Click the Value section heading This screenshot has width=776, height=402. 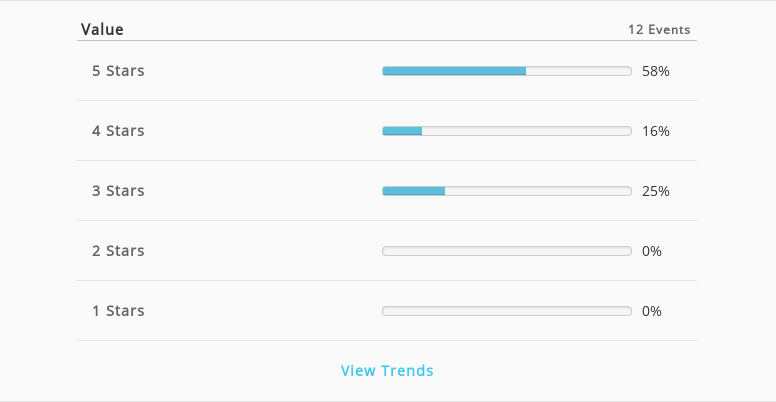pyautogui.click(x=102, y=29)
